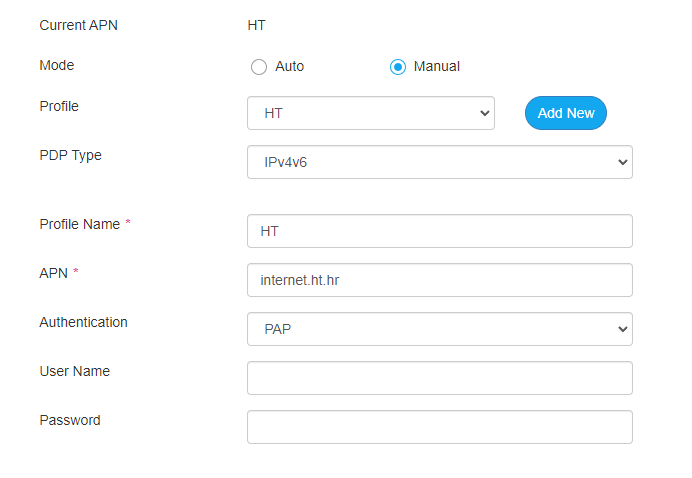Image resolution: width=692 pixels, height=478 pixels.
Task: Click the Profile label beside the HT dropdown
Action: pos(59,106)
